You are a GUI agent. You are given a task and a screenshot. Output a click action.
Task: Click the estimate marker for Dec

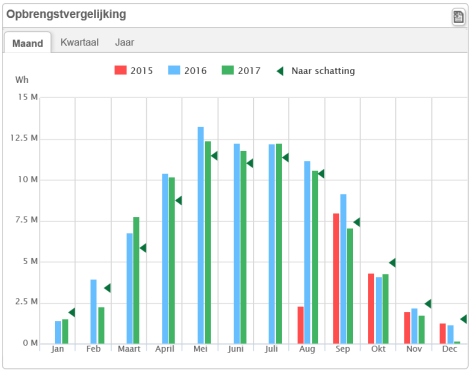[x=463, y=319]
